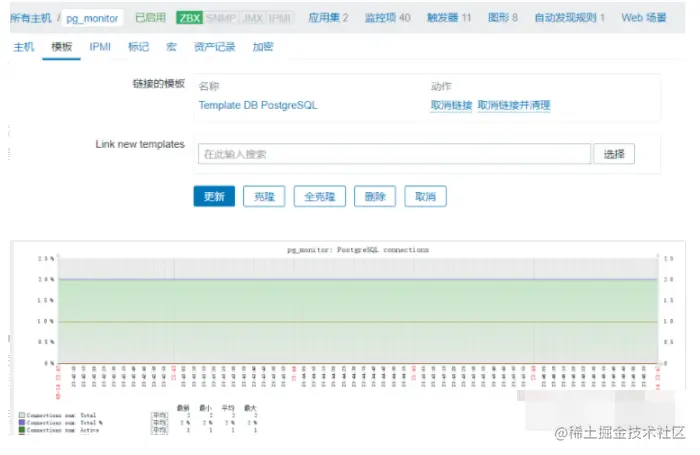Open 自动发现规则 1 list
700x455 pixels.
(x=570, y=18)
